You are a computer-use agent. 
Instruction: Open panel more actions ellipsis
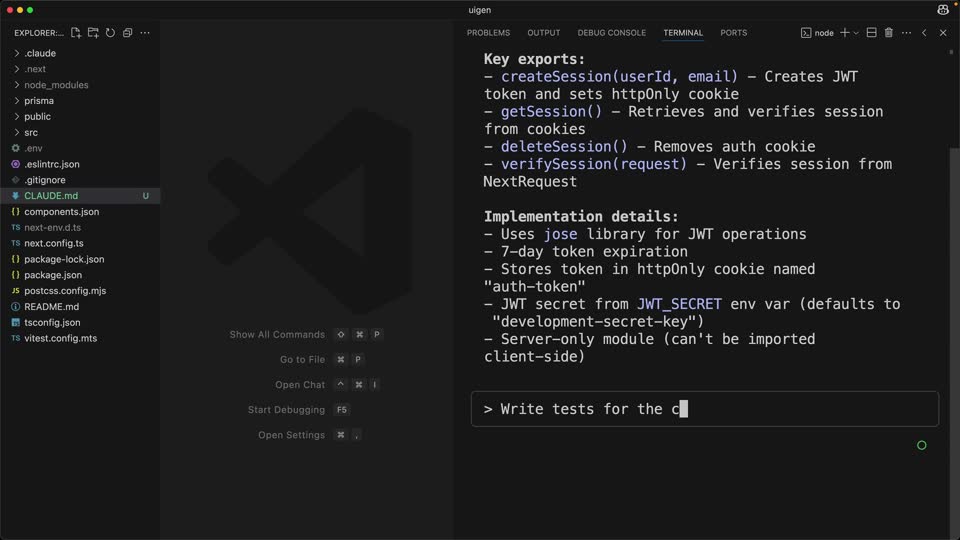pos(906,33)
